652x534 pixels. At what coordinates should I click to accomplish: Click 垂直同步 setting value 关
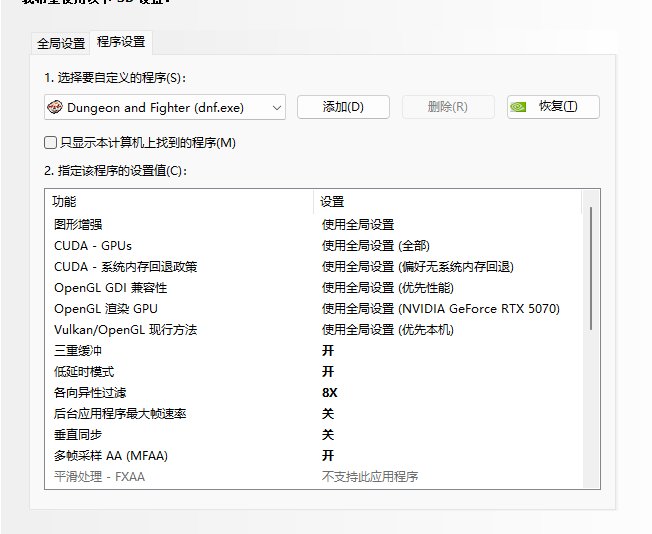point(328,435)
